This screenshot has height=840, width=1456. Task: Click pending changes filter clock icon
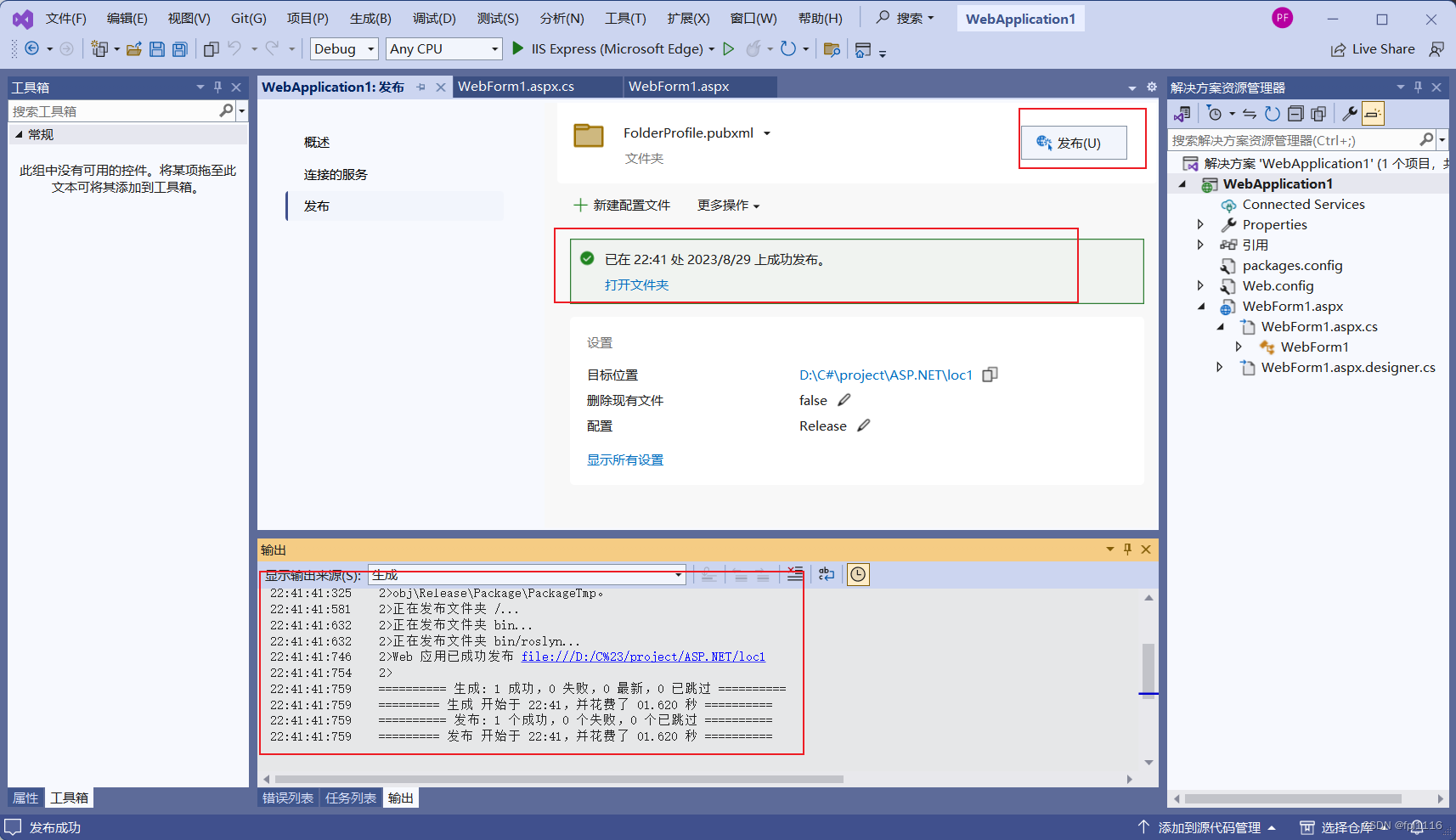[1215, 114]
